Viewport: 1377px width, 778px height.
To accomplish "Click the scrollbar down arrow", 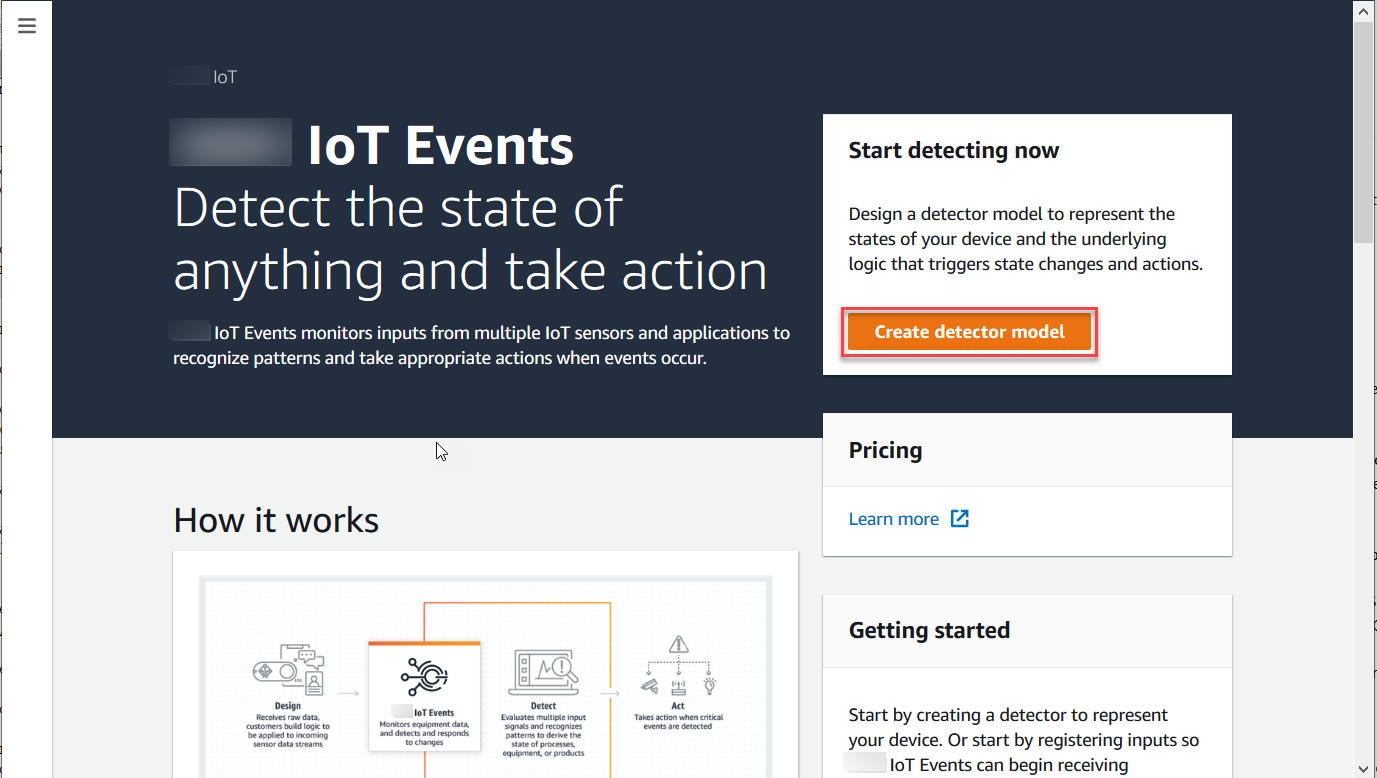I will click(x=1363, y=768).
